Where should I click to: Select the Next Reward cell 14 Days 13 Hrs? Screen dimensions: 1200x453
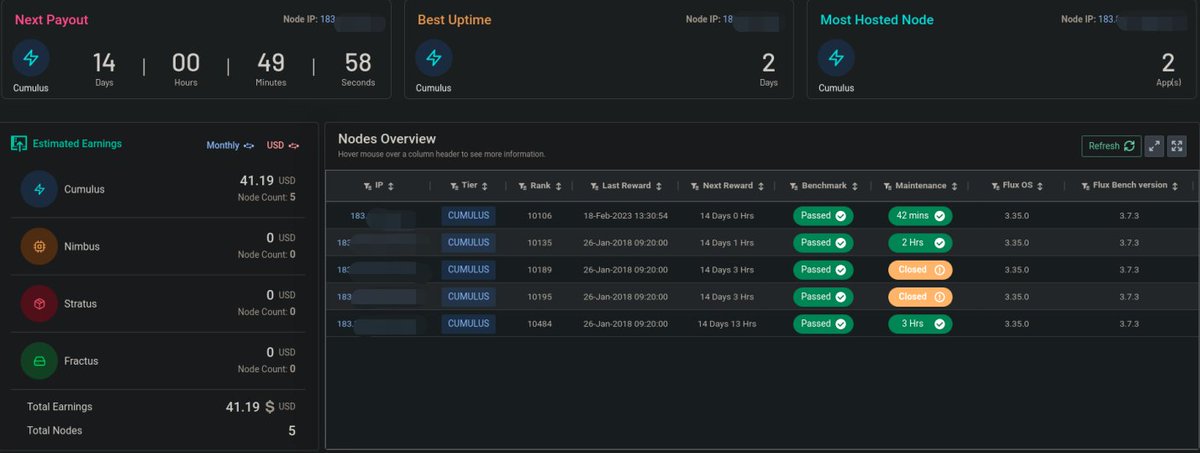726,323
